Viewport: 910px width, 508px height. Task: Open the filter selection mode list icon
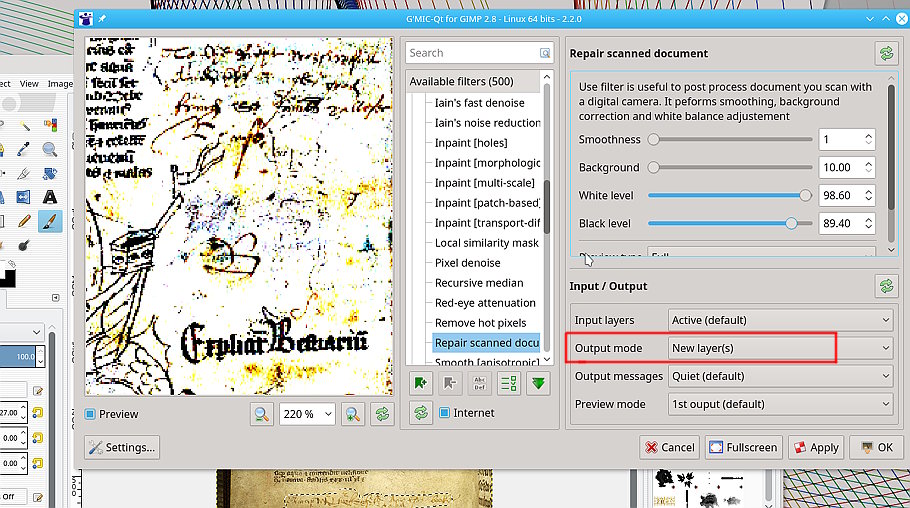click(509, 383)
